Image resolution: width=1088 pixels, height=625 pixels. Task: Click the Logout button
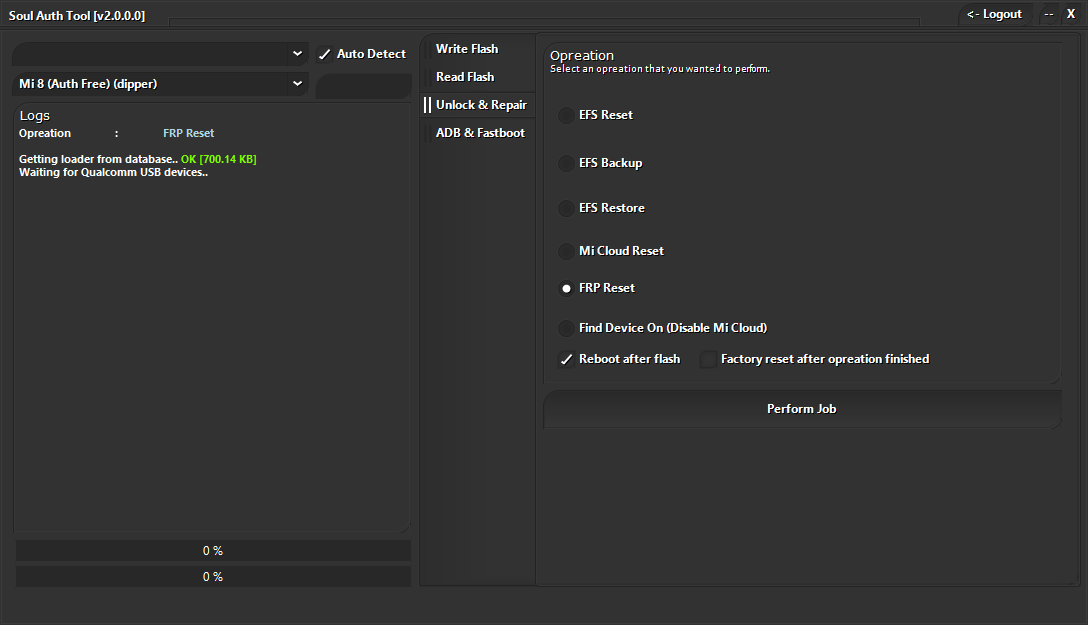pos(994,14)
